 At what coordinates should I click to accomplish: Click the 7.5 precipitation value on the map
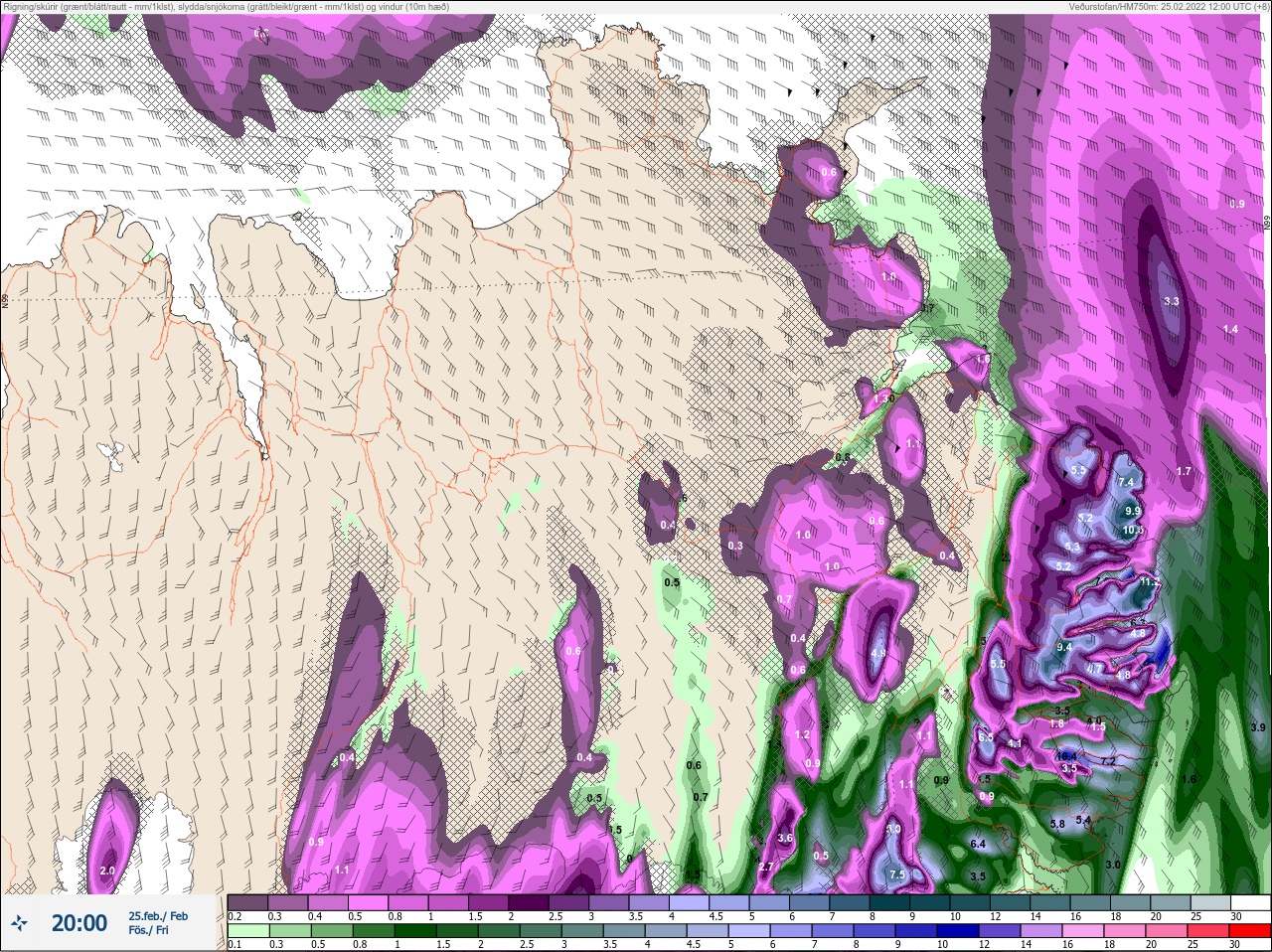pyautogui.click(x=897, y=874)
